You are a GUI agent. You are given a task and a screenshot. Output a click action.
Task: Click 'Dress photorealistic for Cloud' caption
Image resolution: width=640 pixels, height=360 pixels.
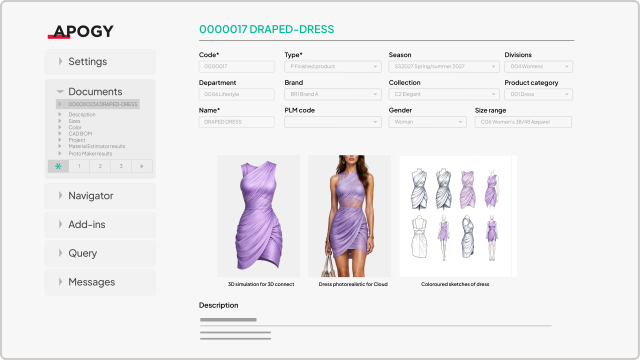pos(353,284)
